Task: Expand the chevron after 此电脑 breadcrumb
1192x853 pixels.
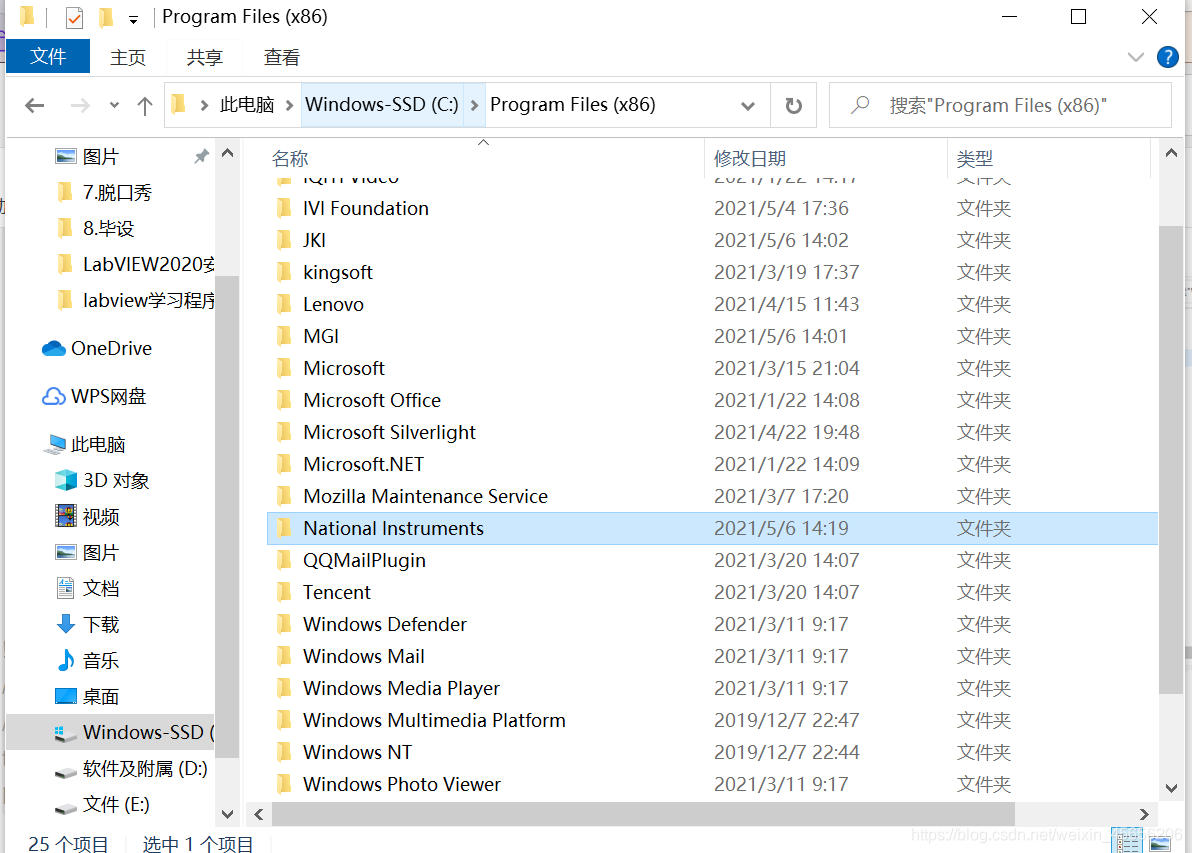Action: tap(289, 105)
